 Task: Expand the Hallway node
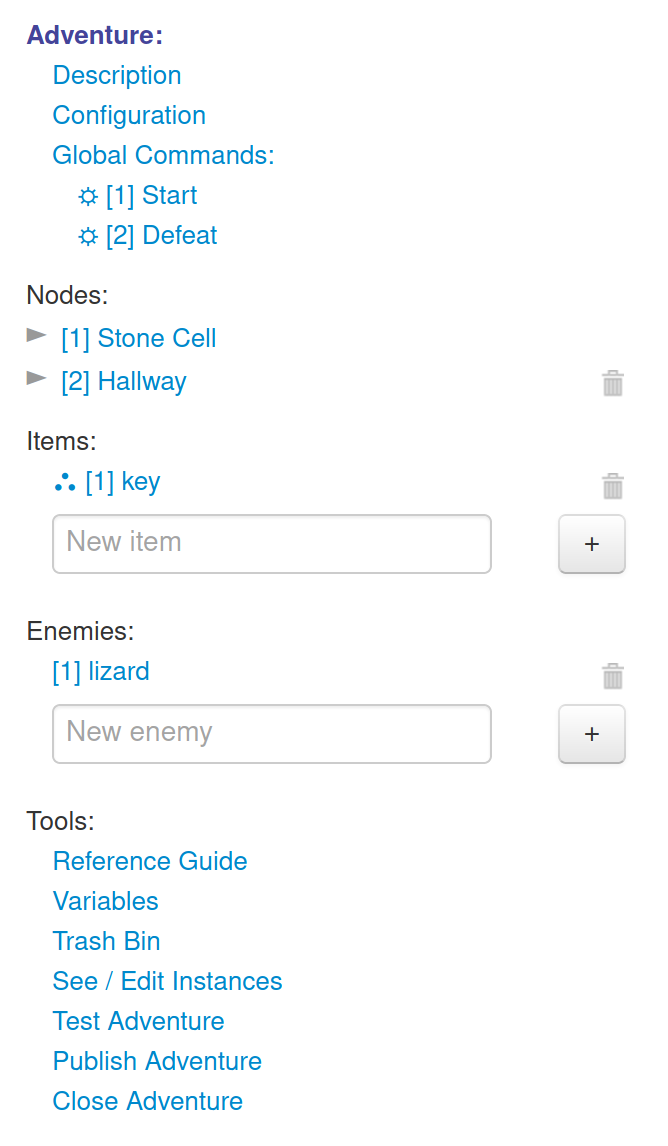(36, 378)
